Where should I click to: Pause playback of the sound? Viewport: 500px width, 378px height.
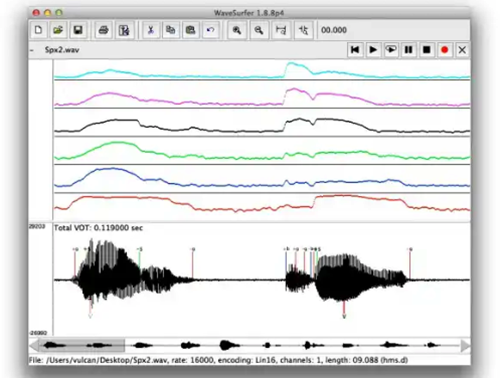[409, 50]
